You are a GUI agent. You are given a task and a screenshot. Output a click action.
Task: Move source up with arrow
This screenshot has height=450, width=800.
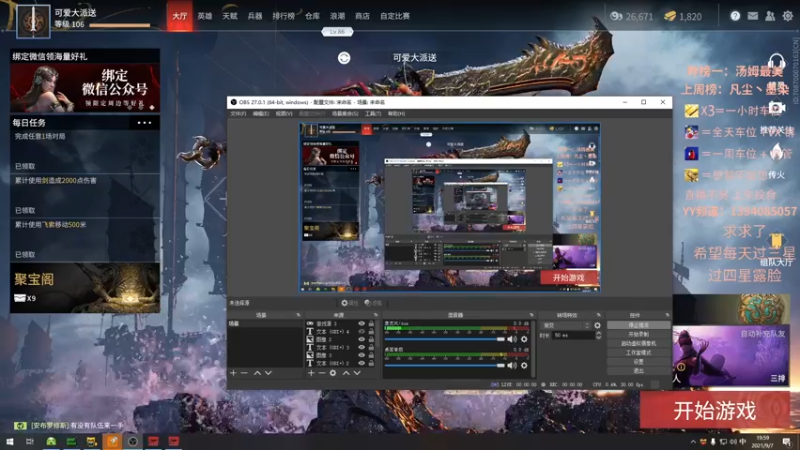click(346, 373)
